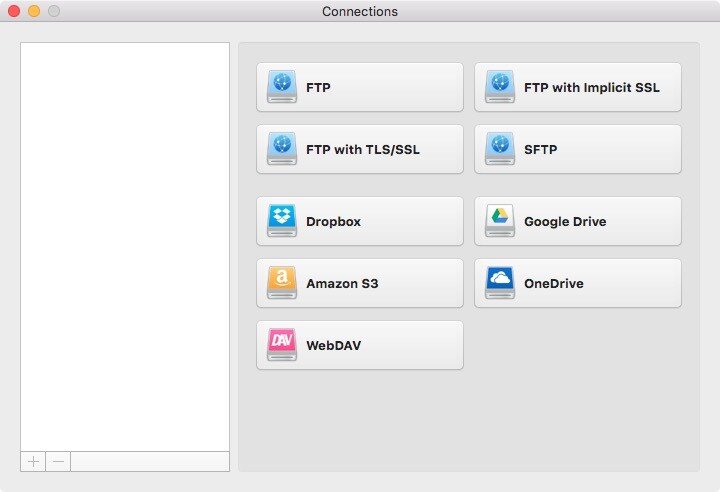Close the Connections window
Viewport: 720px width, 492px height.
click(14, 11)
